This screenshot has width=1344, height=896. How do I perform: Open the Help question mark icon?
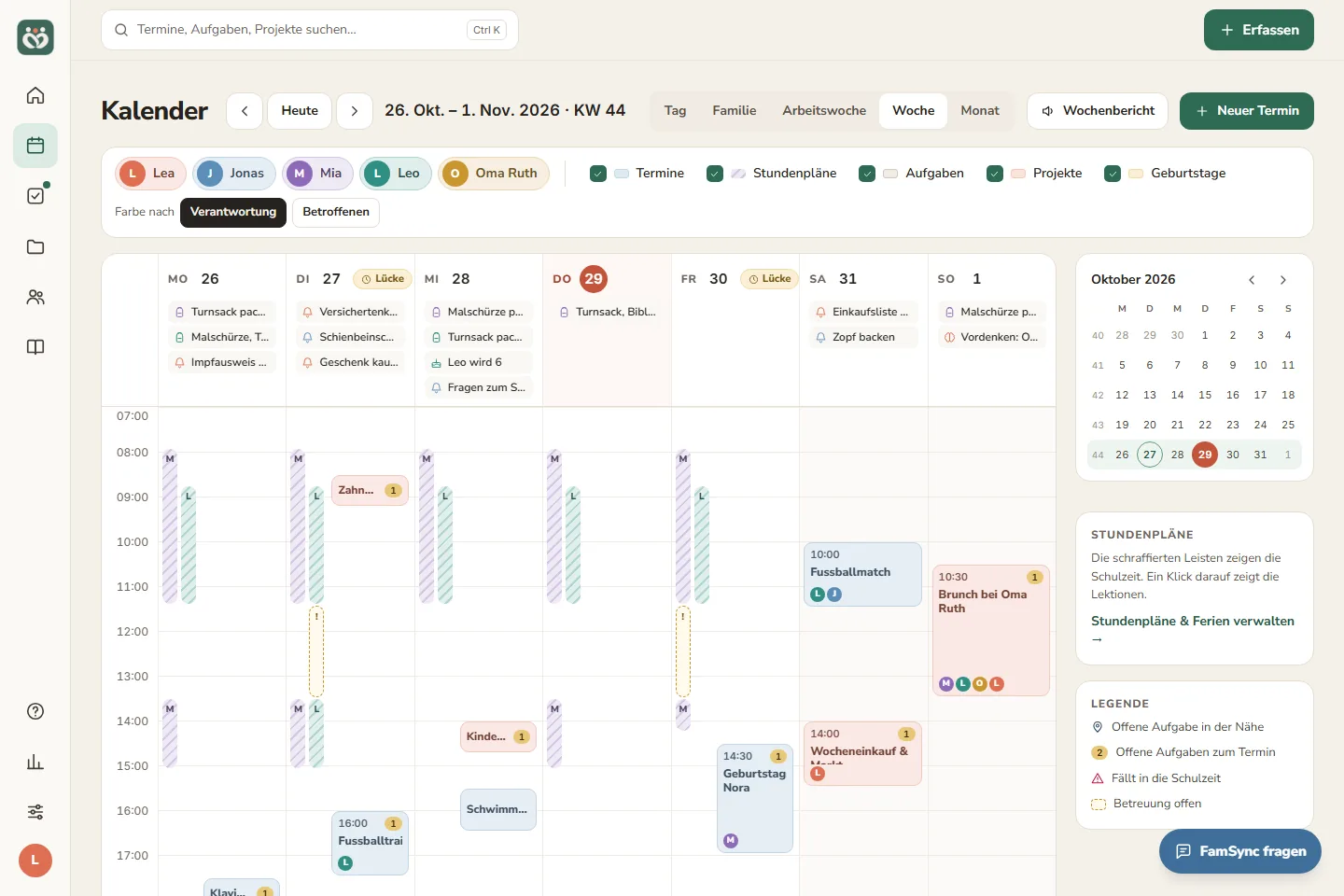click(35, 711)
